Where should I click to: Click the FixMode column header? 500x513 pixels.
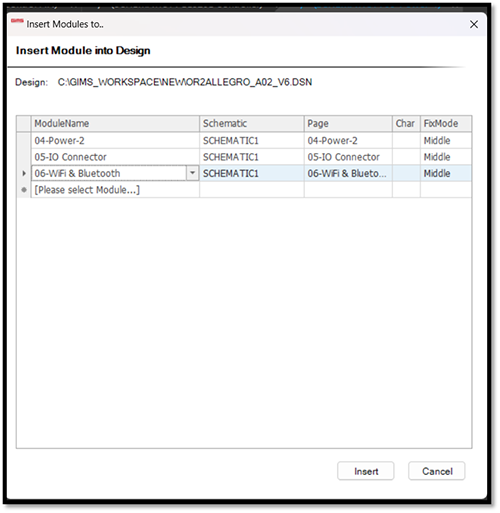[446, 124]
